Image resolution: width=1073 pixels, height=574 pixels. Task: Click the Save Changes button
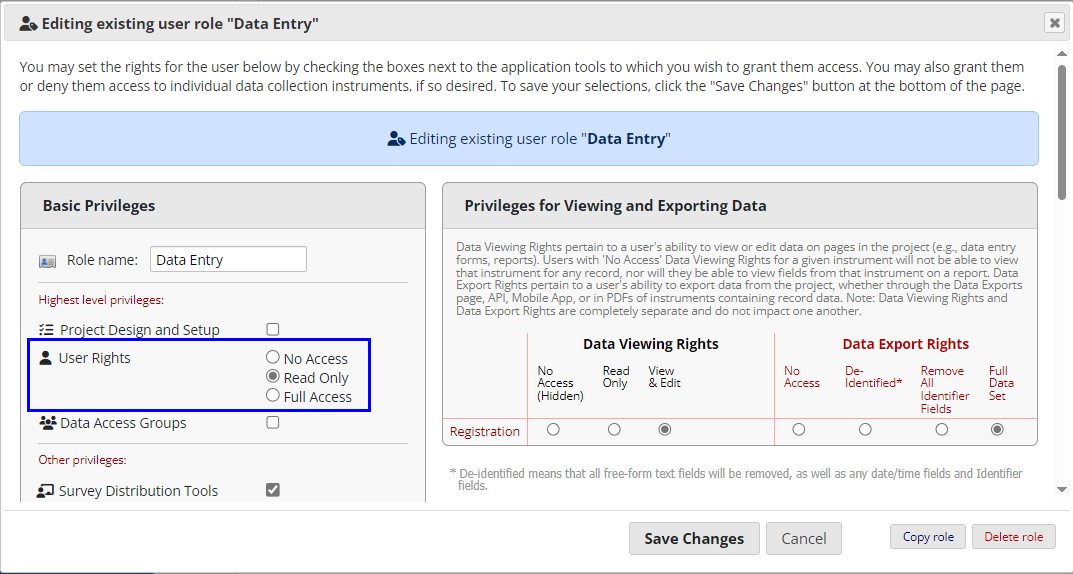tap(694, 538)
